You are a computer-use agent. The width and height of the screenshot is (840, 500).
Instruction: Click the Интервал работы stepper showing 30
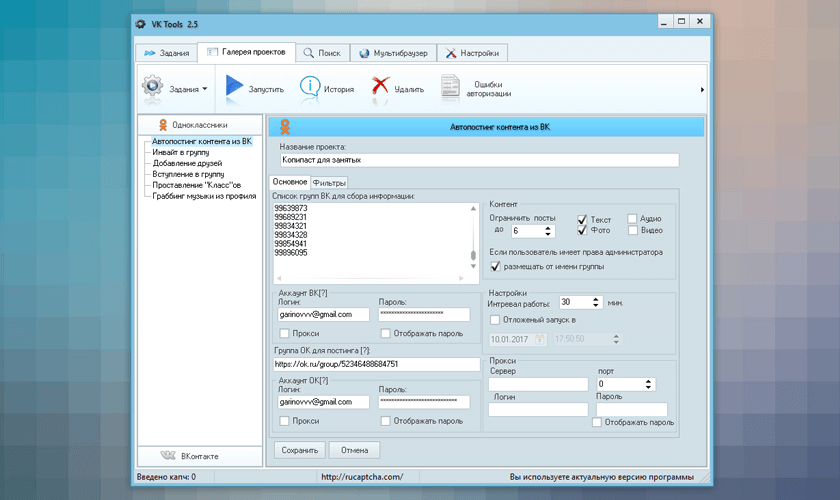(595, 302)
